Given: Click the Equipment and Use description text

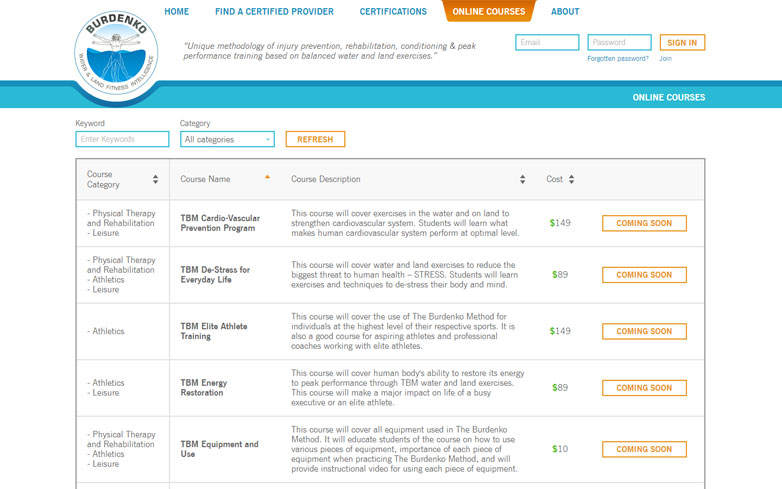Looking at the screenshot, I should click(x=404, y=449).
